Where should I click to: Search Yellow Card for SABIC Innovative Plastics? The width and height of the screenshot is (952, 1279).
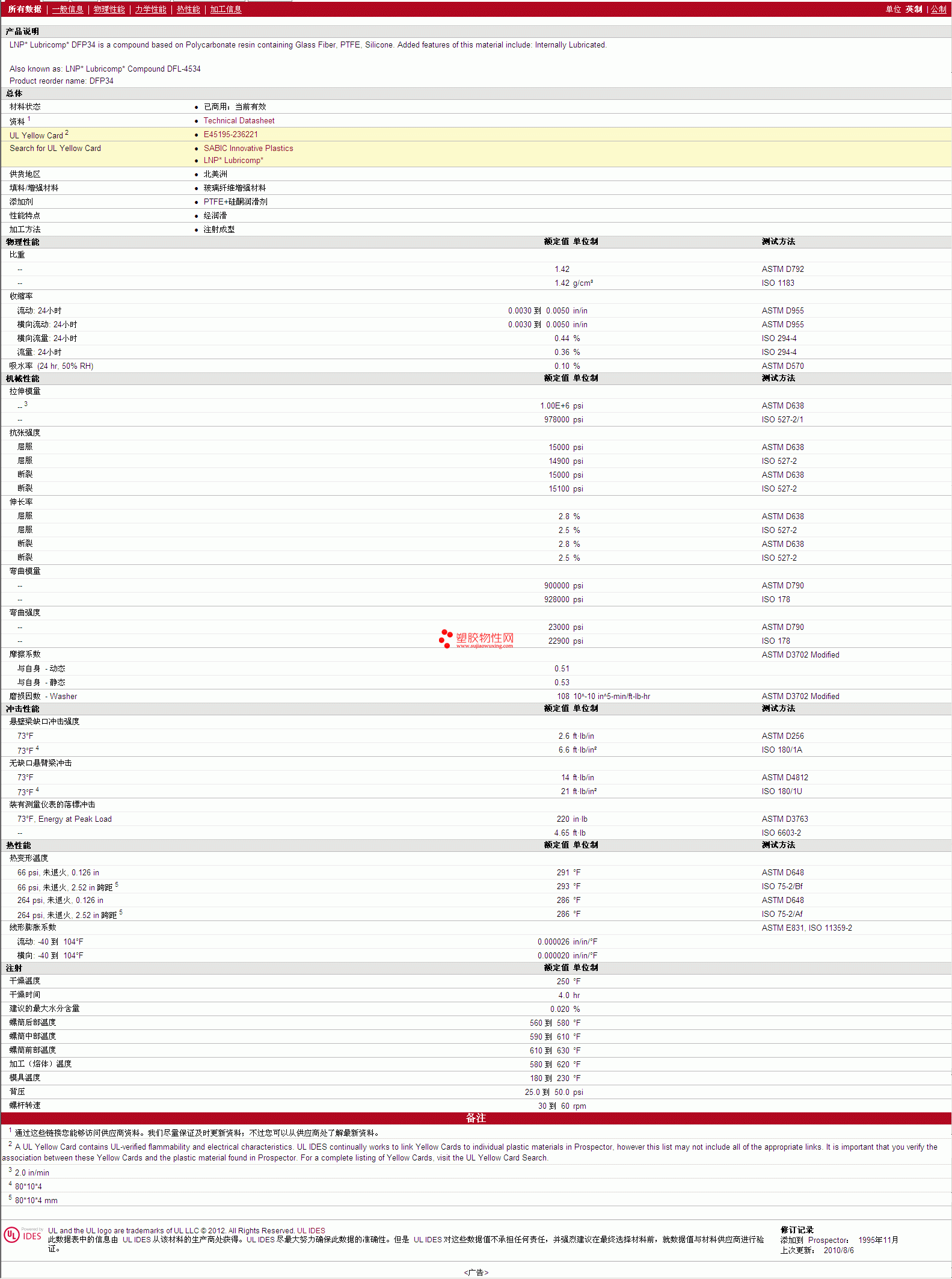tap(248, 148)
